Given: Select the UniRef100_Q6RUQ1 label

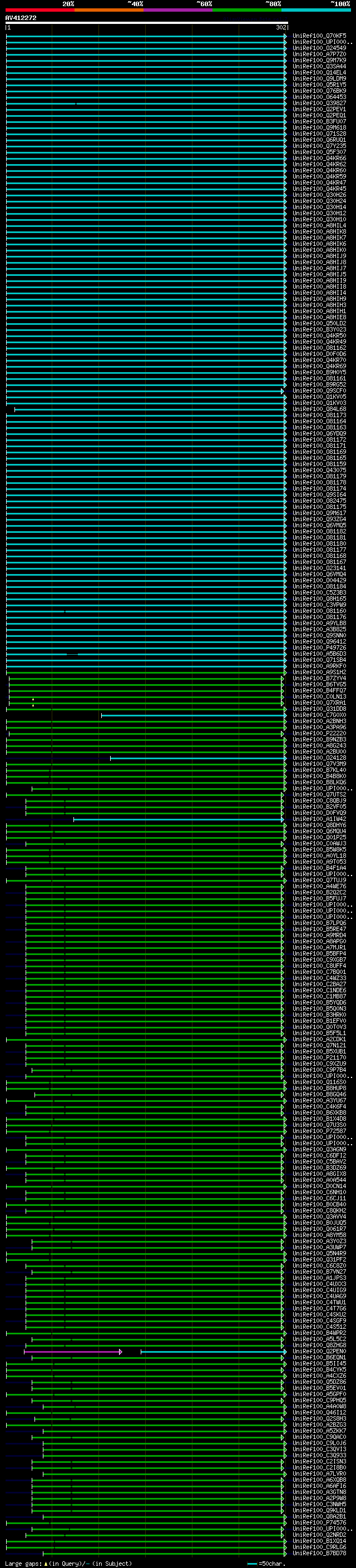Looking at the screenshot, I should (x=319, y=140).
